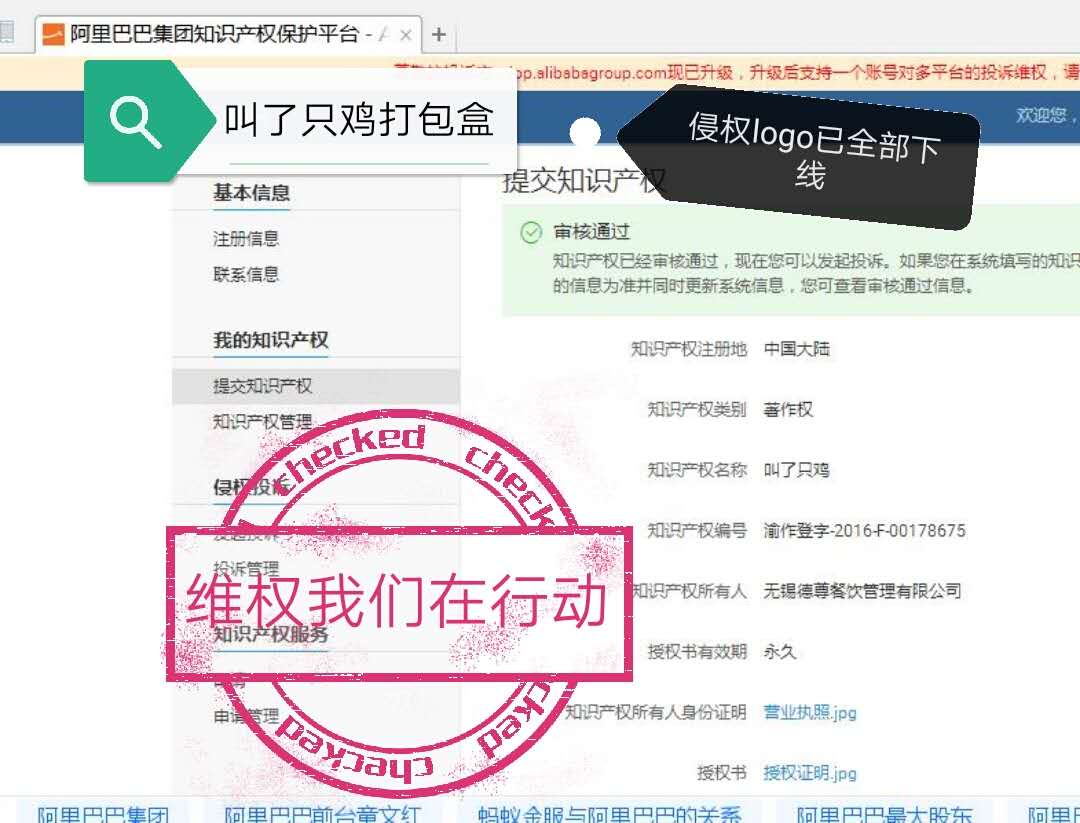The height and width of the screenshot is (823, 1080).
Task: Click the 我的知识产权 sidebar section heading
Action: point(271,340)
